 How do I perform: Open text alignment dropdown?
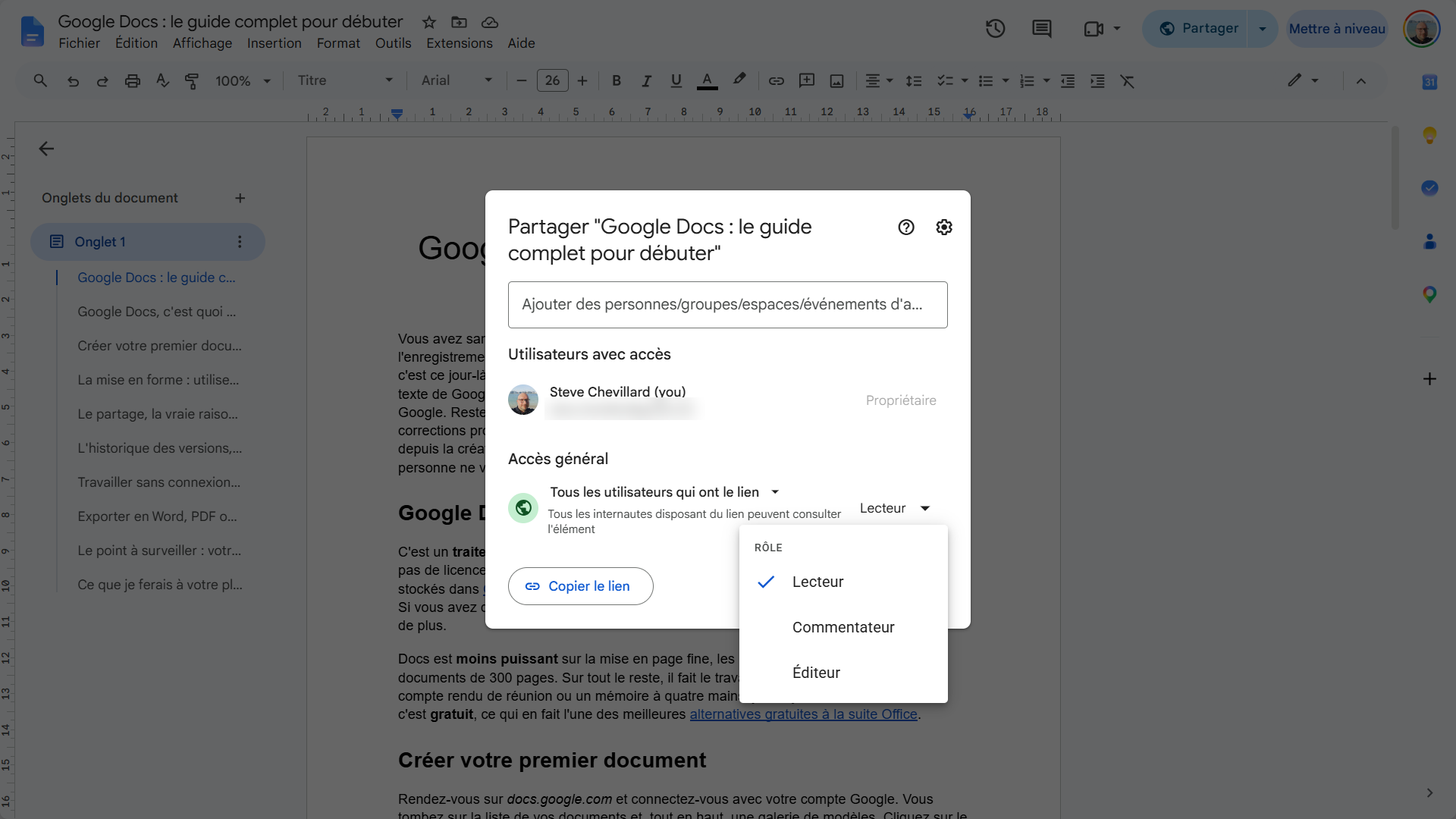click(879, 80)
